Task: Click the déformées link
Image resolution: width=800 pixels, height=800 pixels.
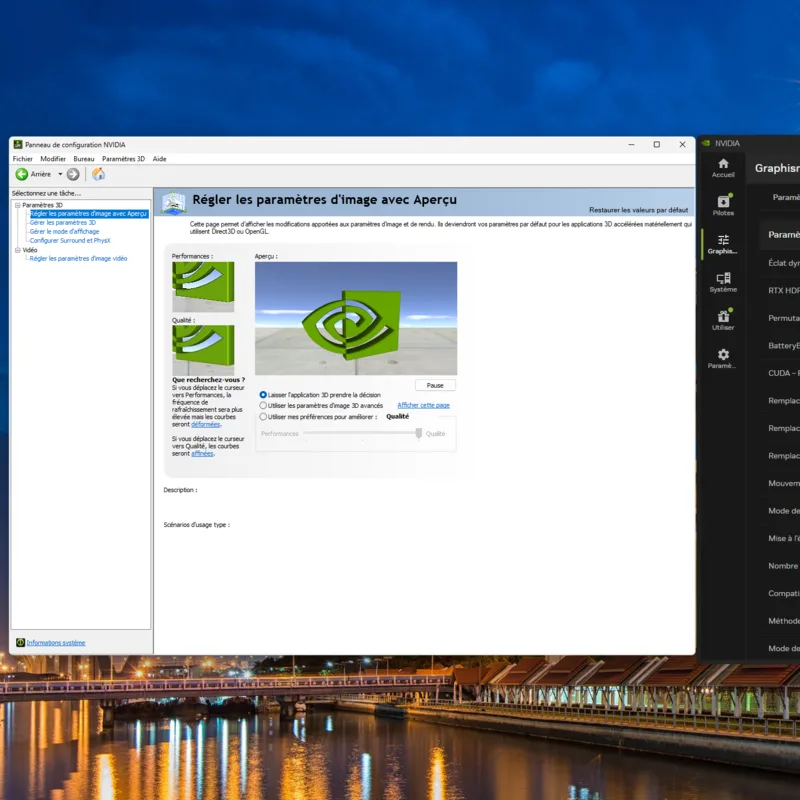Action: (x=206, y=424)
